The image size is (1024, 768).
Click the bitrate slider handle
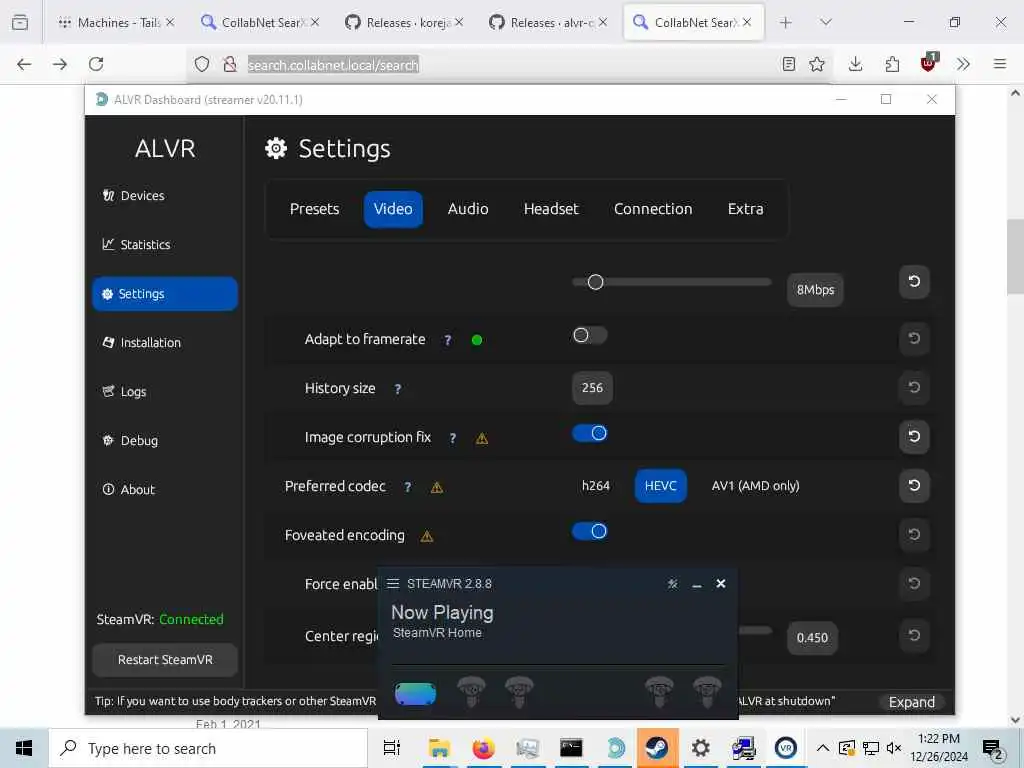tap(595, 282)
